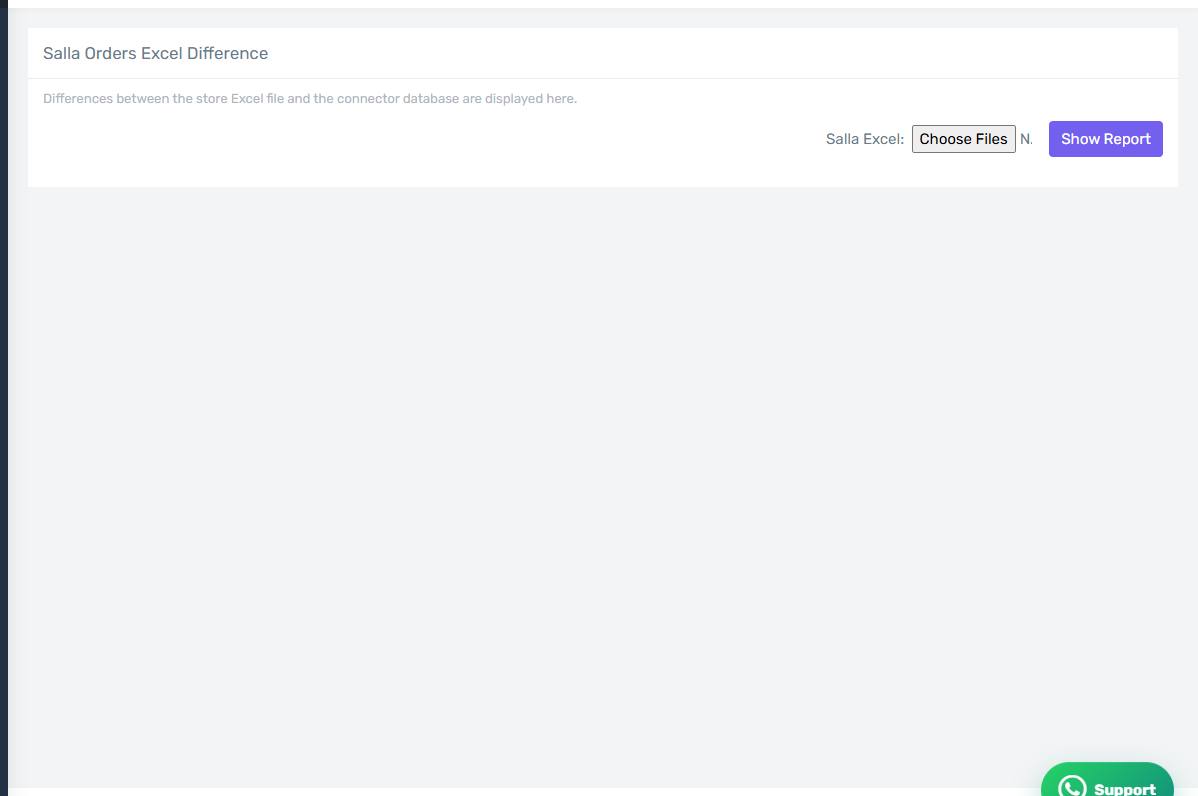Image resolution: width=1198 pixels, height=796 pixels.
Task: Click the 'Salla Excel:' label
Action: (865, 139)
